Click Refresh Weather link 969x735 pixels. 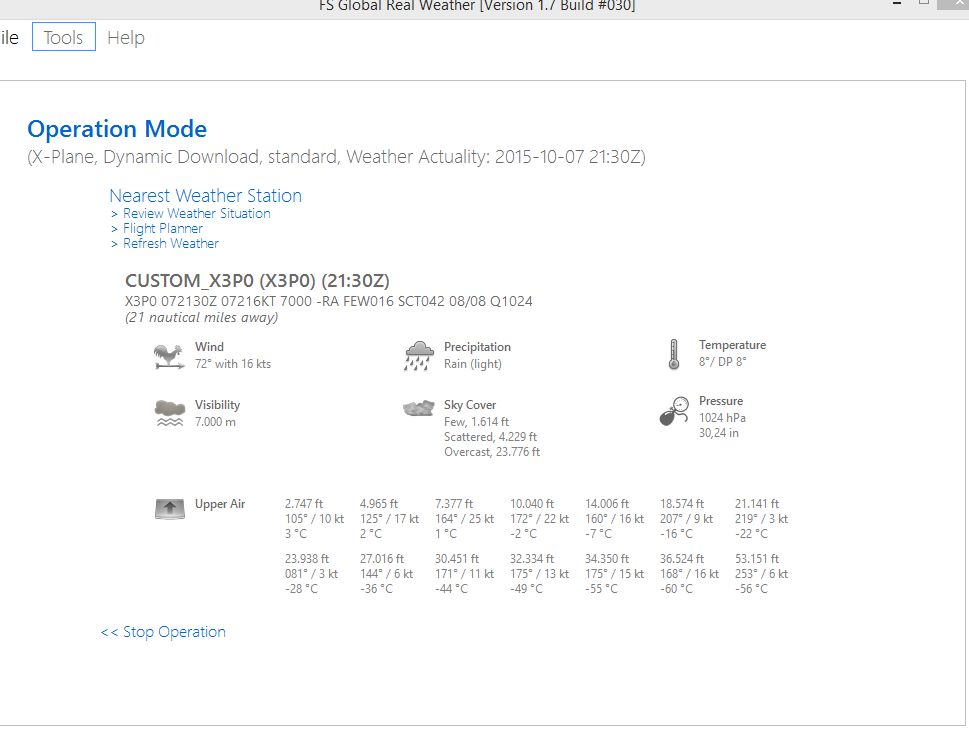coord(170,243)
